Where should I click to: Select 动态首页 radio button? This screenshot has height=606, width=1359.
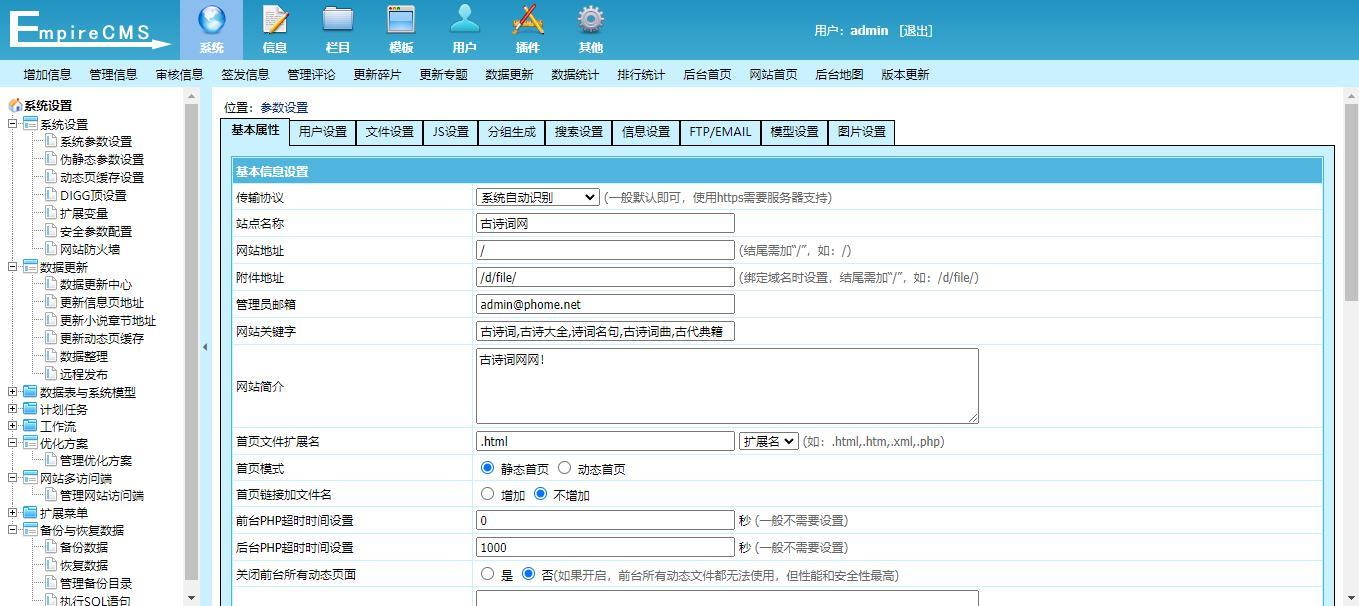pyautogui.click(x=564, y=467)
